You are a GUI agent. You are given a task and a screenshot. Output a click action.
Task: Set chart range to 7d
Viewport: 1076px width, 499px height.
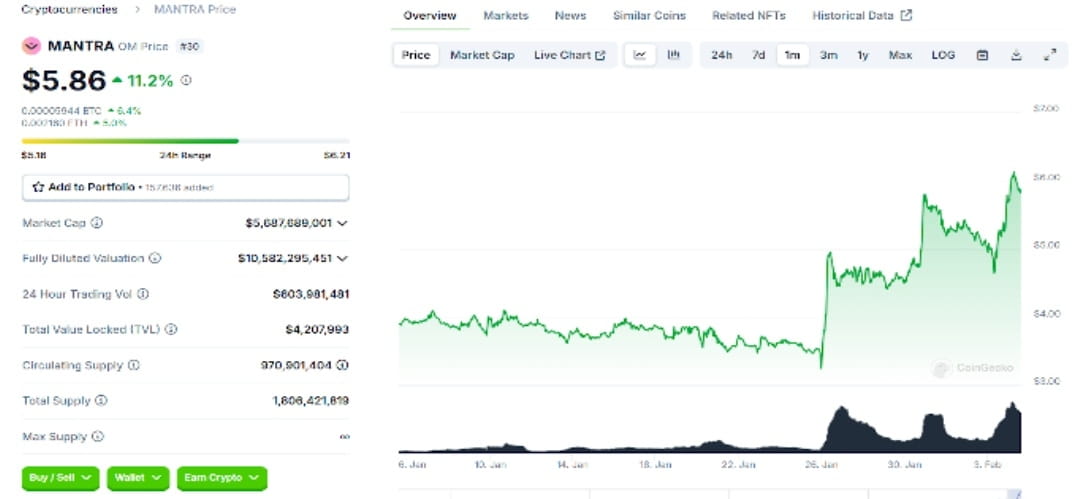pyautogui.click(x=758, y=55)
